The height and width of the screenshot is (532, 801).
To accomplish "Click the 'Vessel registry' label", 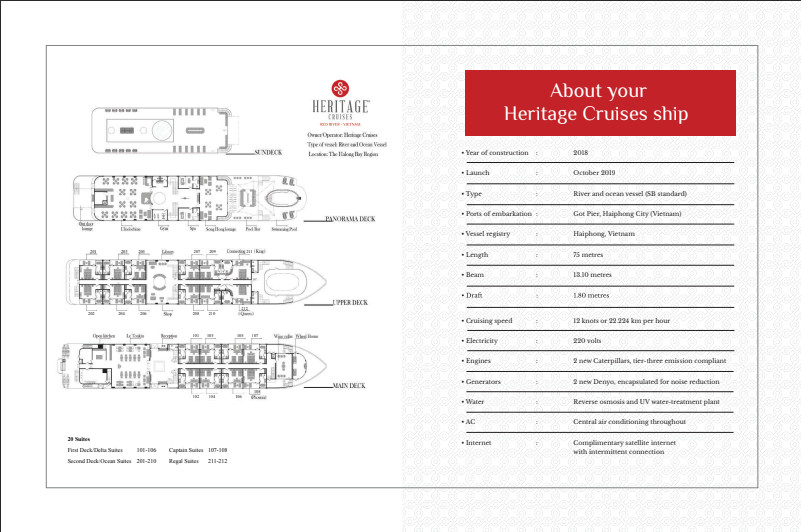I will point(487,234).
